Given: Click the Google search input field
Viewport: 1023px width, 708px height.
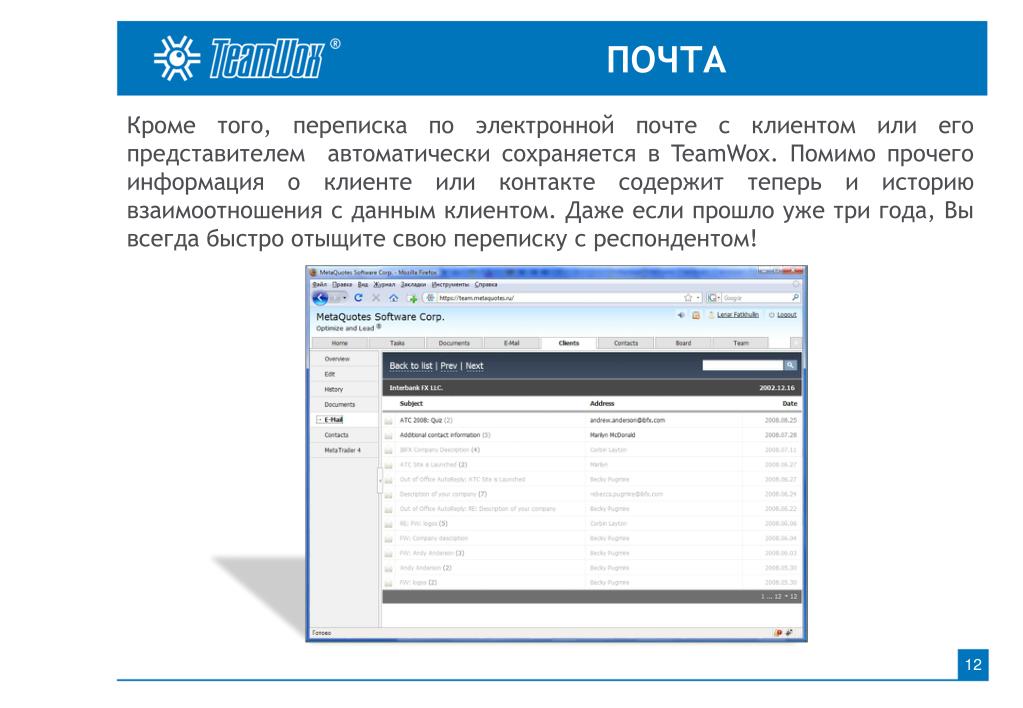Looking at the screenshot, I should click(756, 298).
